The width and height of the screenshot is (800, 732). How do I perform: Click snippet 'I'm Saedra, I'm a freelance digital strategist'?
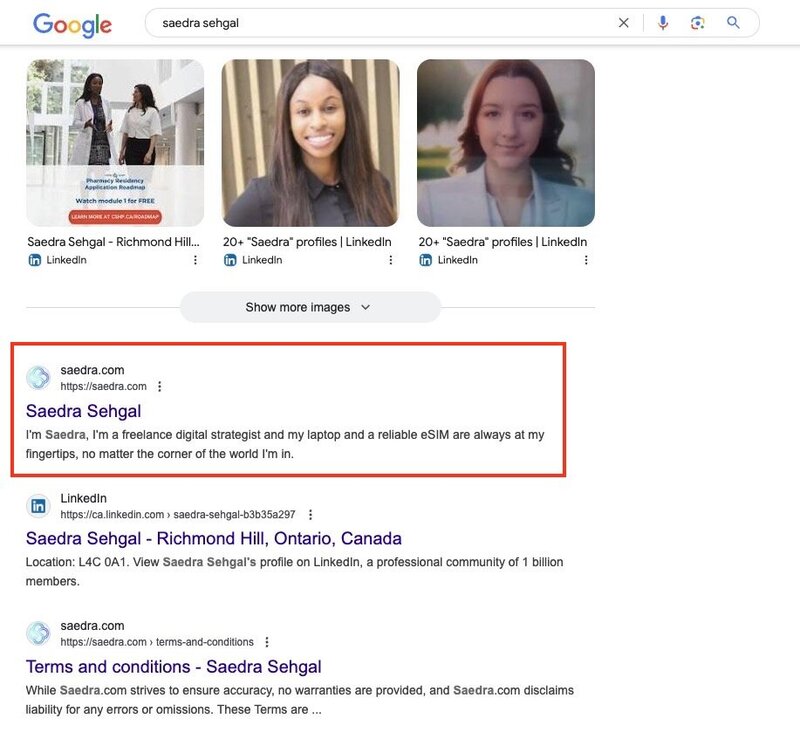285,444
